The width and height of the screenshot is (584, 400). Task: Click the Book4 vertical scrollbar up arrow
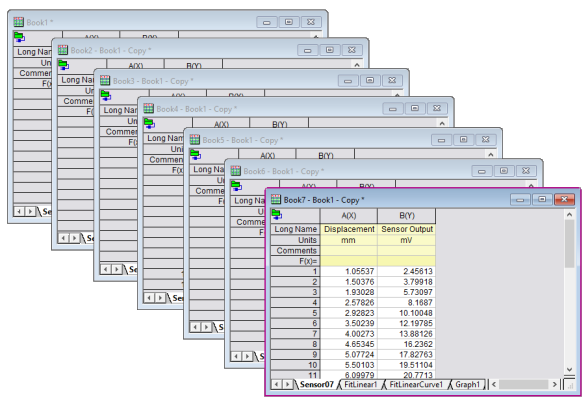click(x=442, y=123)
